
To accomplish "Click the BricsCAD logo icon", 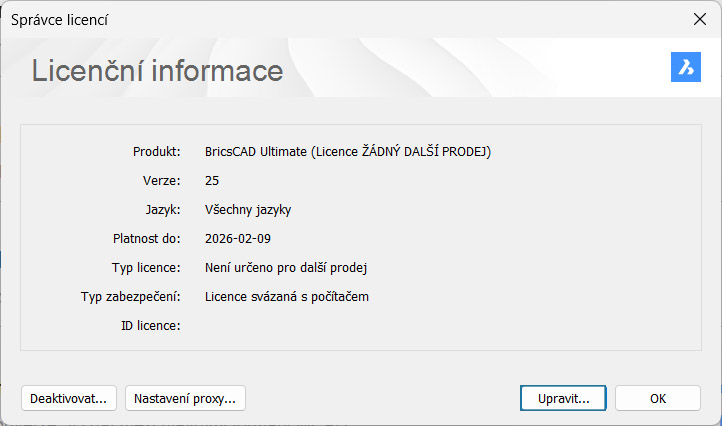I will click(685, 67).
